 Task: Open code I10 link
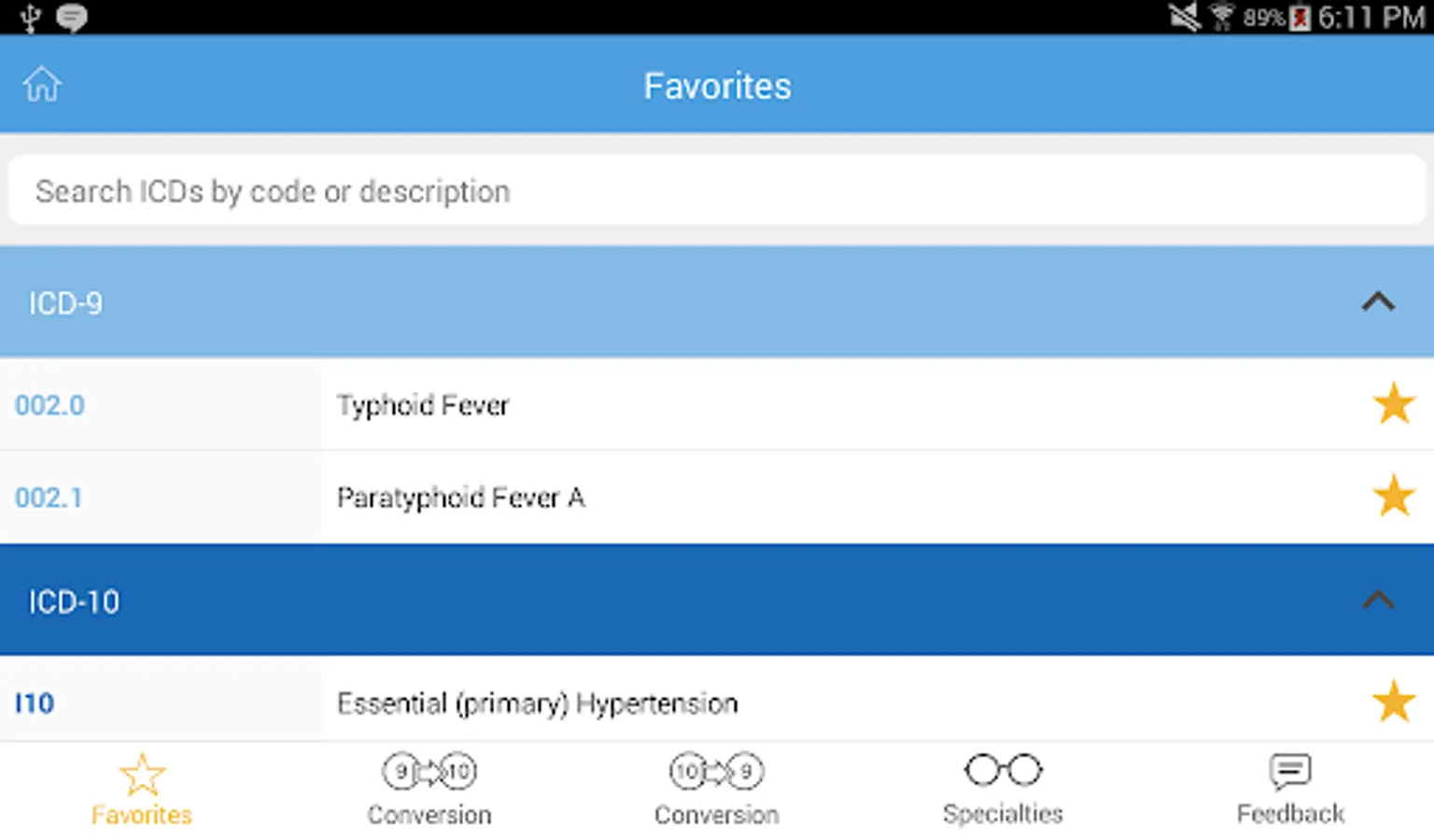(35, 703)
